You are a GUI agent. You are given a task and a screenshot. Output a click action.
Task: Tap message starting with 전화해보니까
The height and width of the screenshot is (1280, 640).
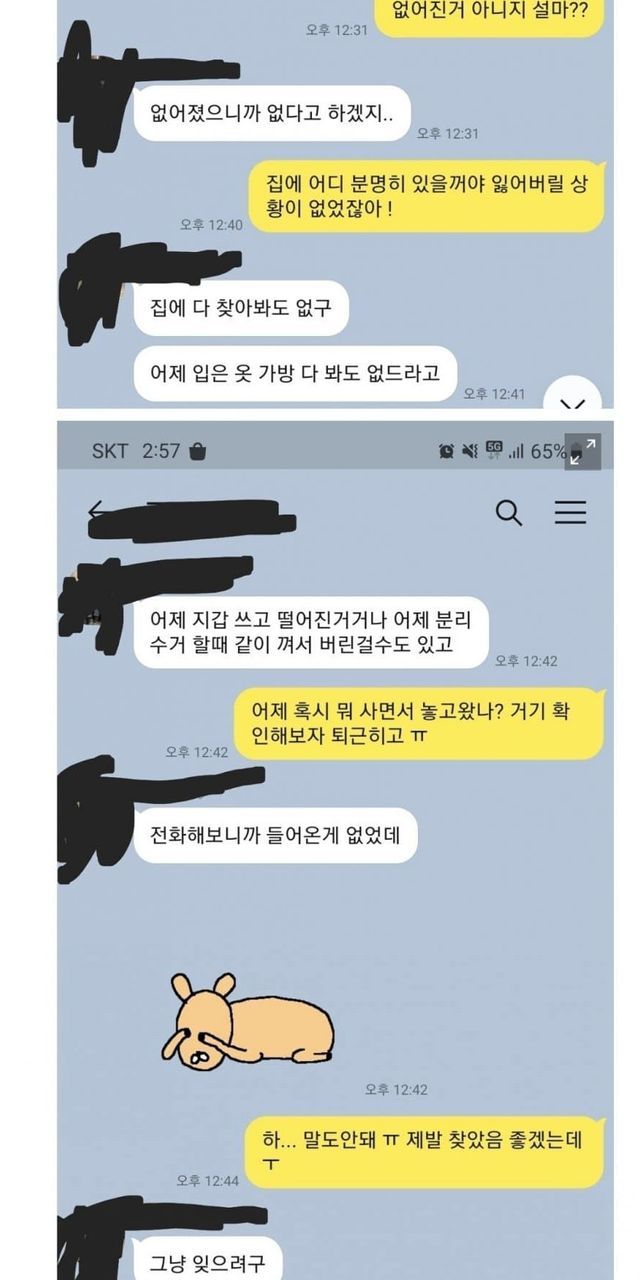pyautogui.click(x=276, y=836)
